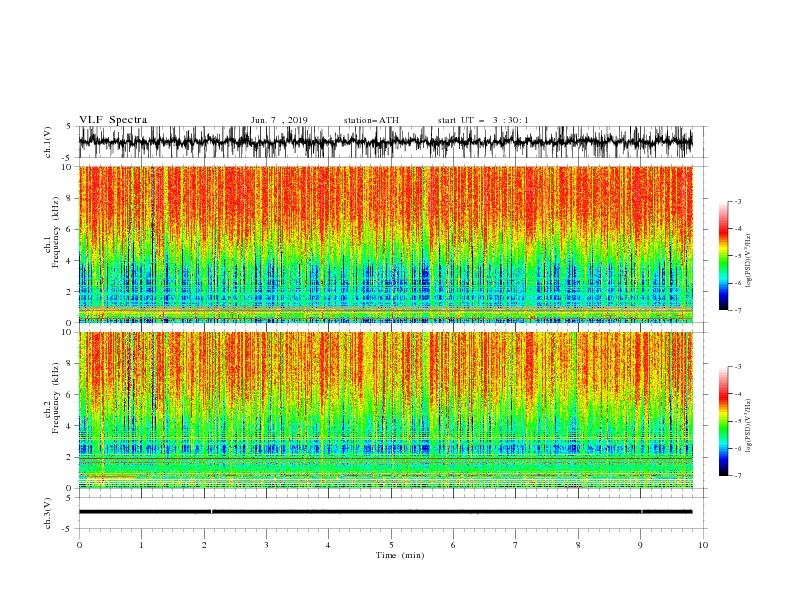The image size is (792, 612).
Task: Click time axis tick label "10"
Action: click(x=703, y=545)
